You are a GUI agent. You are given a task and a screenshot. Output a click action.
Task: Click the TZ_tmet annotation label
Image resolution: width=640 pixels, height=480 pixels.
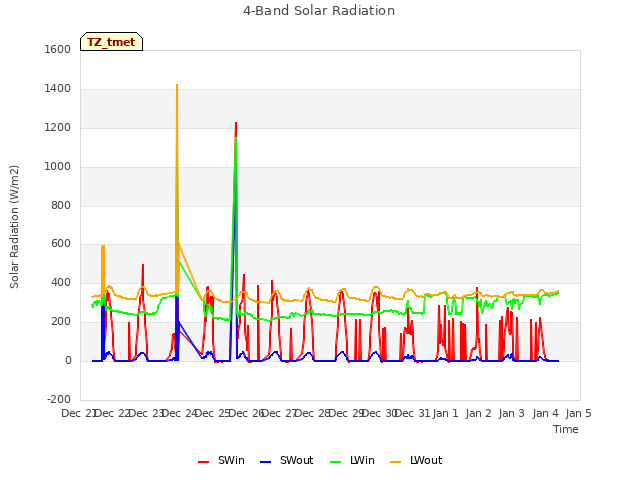[x=111, y=42]
